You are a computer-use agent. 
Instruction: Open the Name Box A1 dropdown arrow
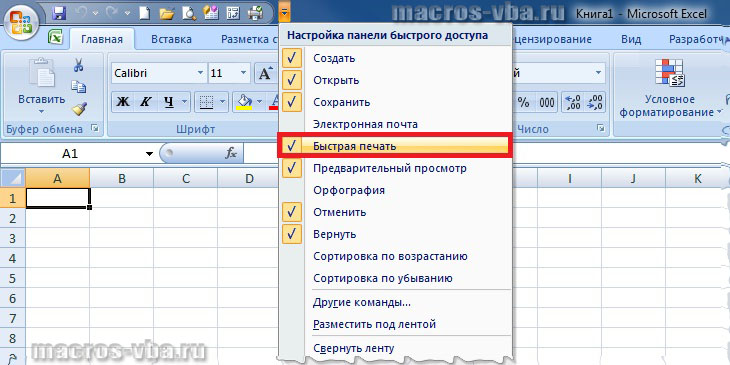pos(149,154)
